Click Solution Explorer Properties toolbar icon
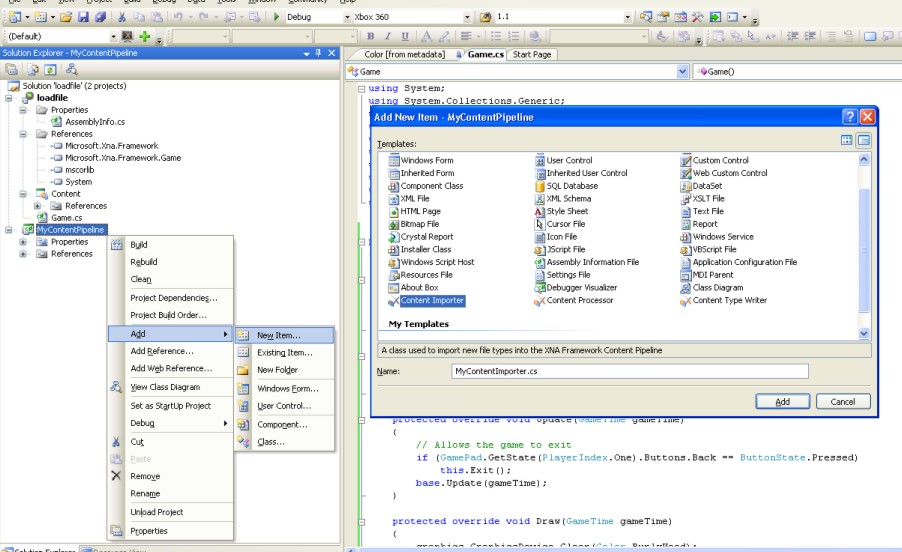This screenshot has width=902, height=552. [12, 70]
